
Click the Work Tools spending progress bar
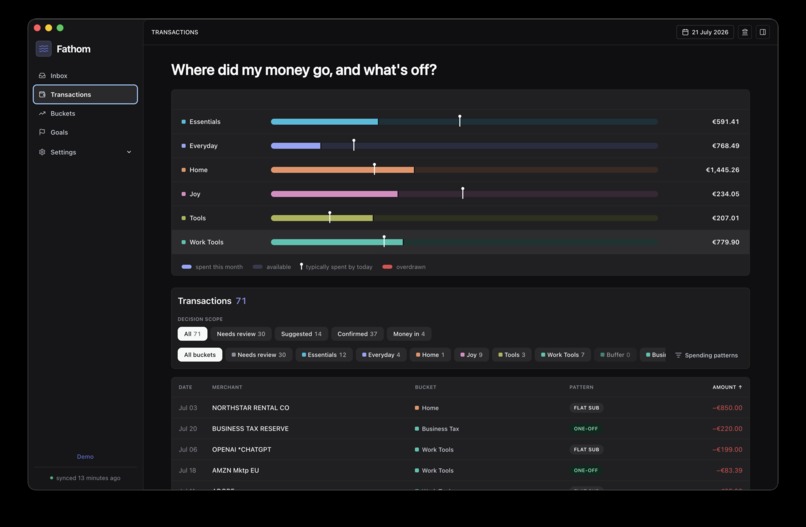[464, 242]
